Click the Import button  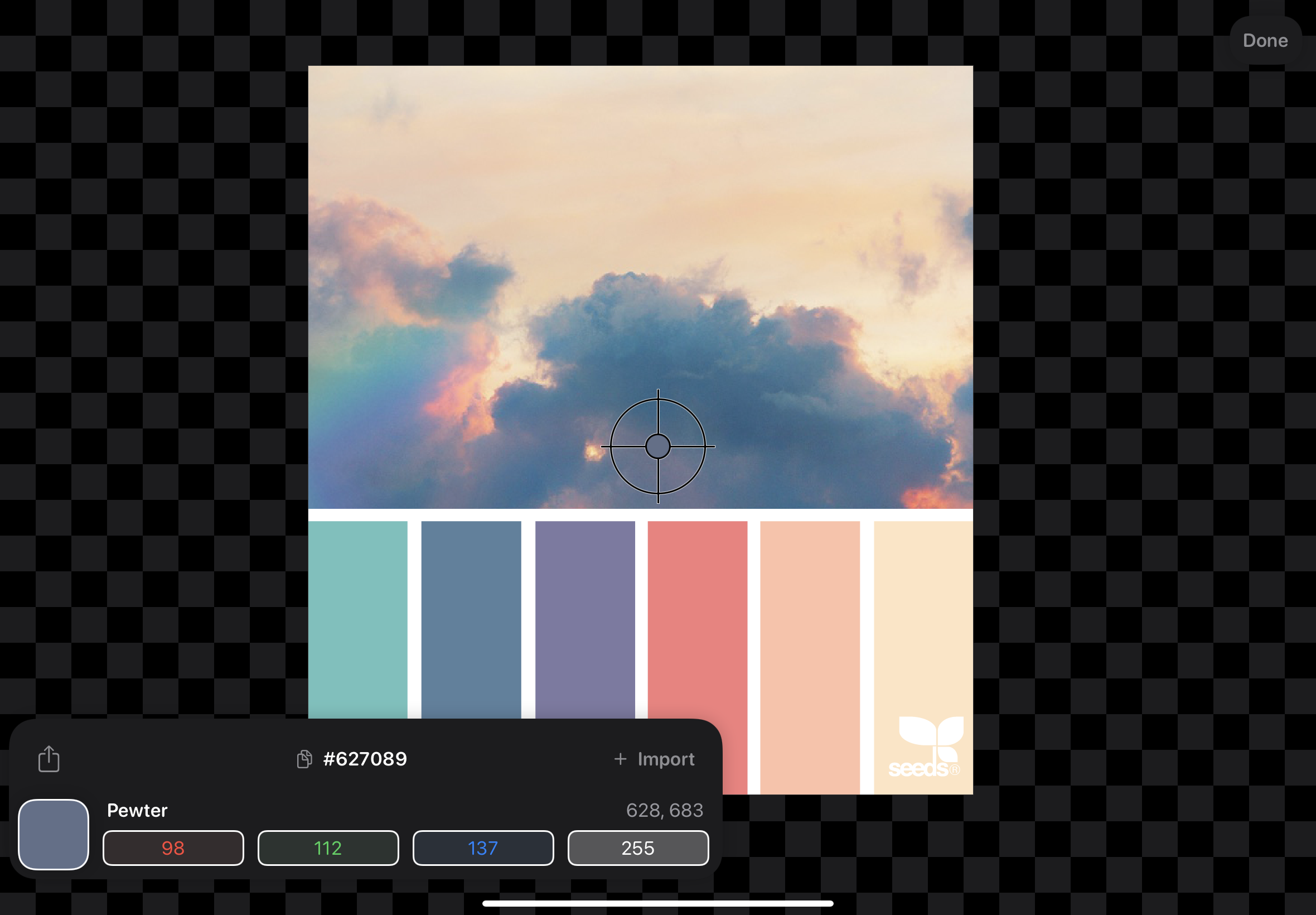(665, 758)
